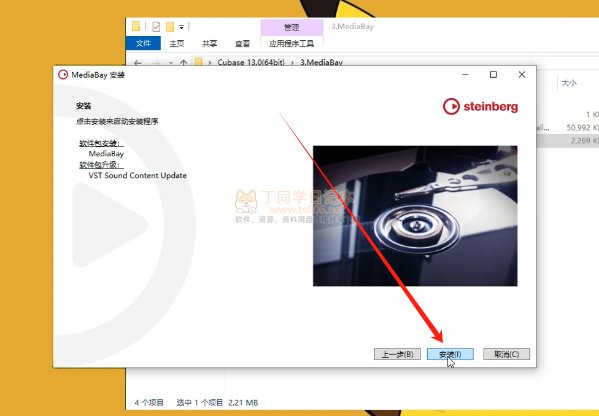Click the folder icon at Explorer's title bar
Viewport: 599px width, 416px height.
136,26
